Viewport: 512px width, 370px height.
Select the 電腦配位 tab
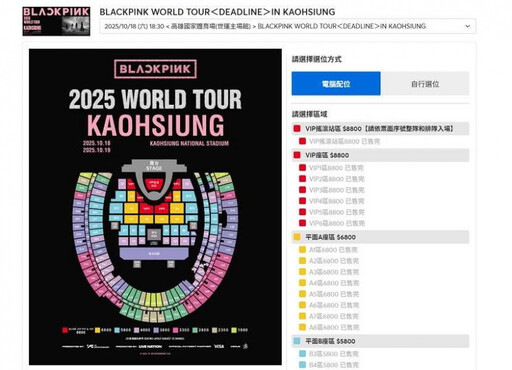tap(336, 83)
